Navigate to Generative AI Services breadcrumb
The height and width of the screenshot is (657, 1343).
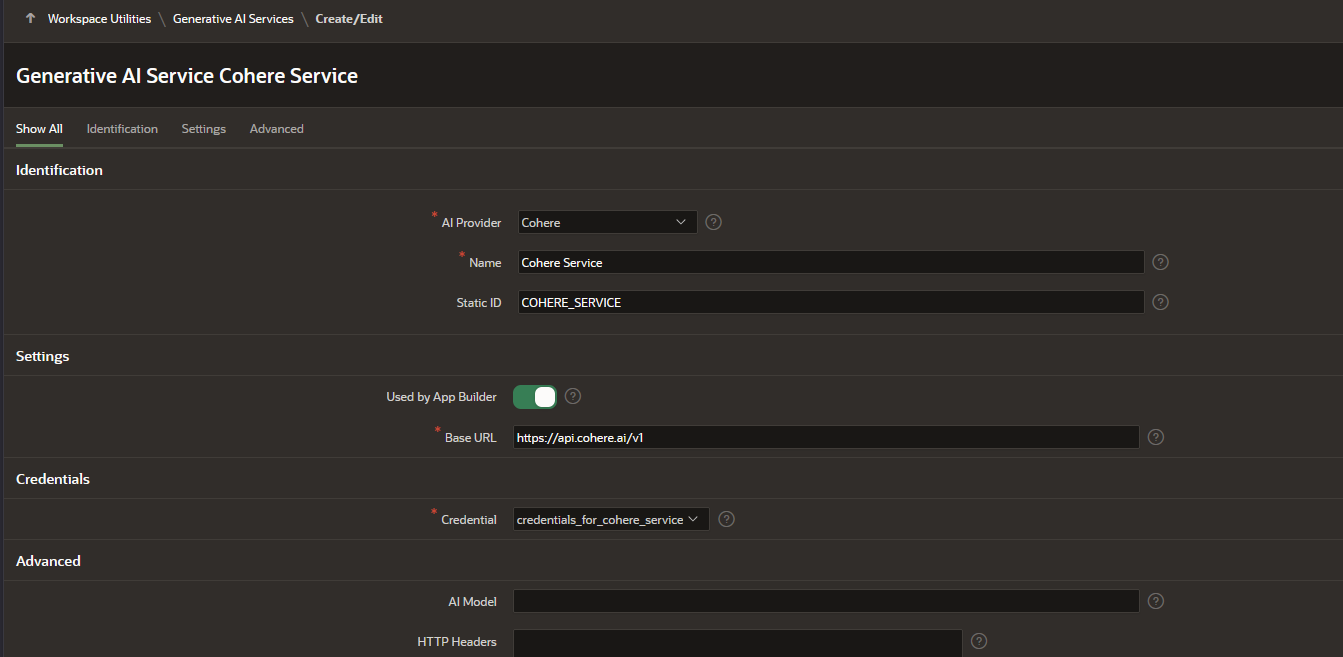(x=233, y=19)
